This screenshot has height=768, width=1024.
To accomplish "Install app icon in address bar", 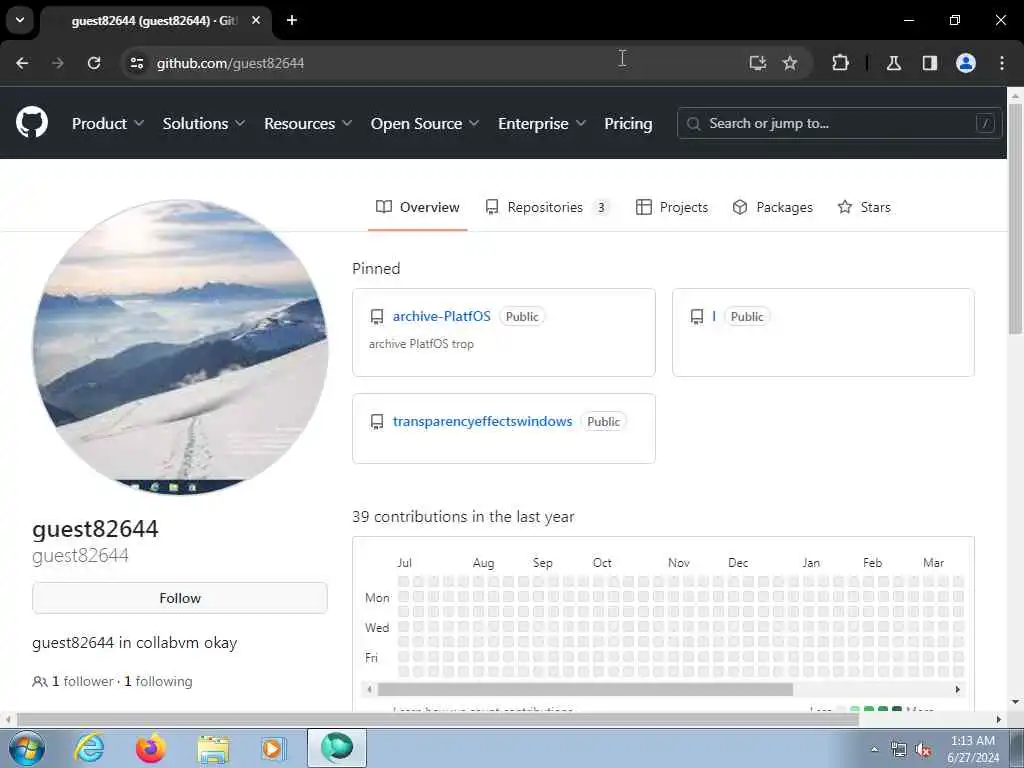I will coord(758,63).
